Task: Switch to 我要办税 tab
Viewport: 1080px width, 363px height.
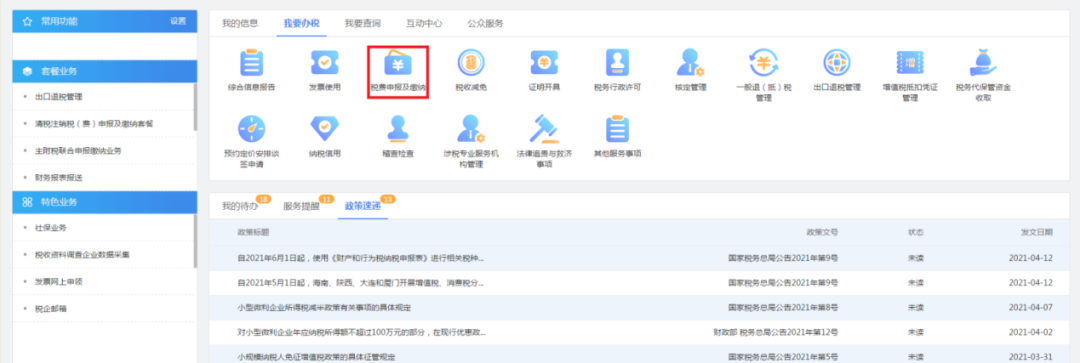Action: coord(301,23)
